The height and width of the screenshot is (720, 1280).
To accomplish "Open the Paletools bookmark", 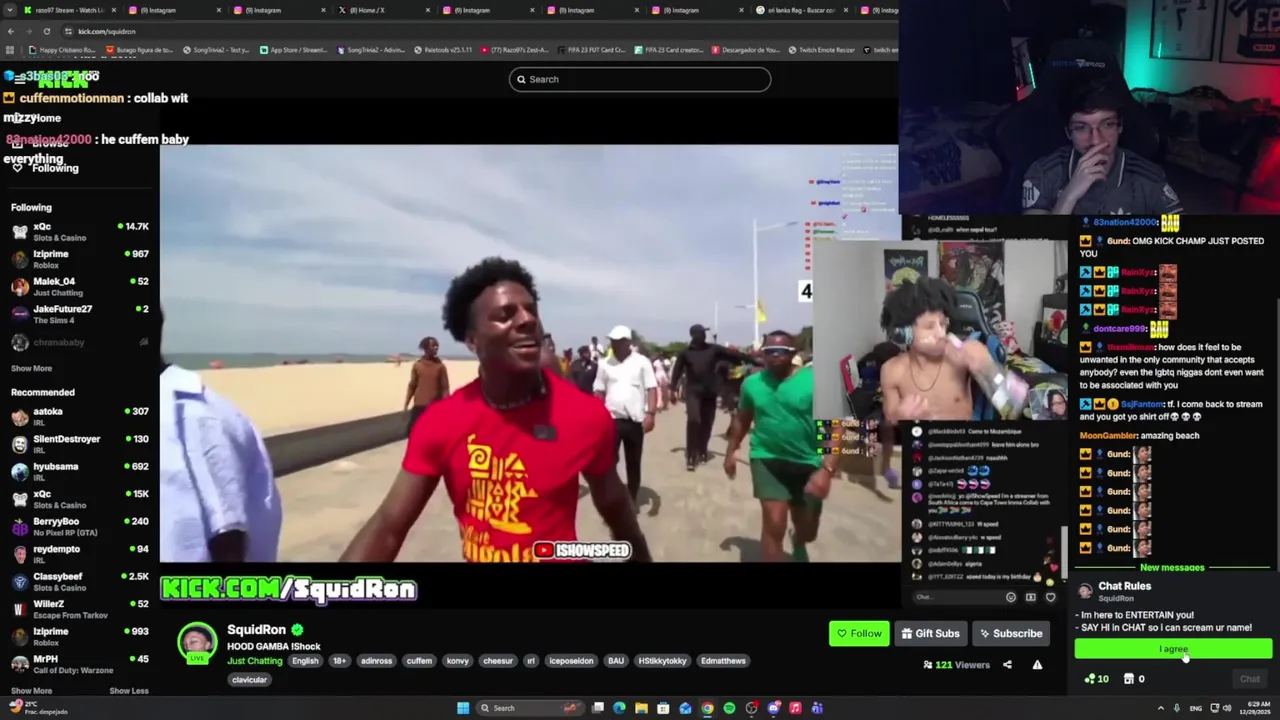I will 443,50.
